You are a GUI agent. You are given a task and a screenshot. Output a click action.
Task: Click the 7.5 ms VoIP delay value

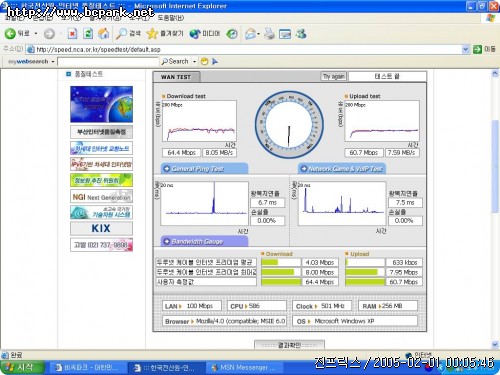click(x=405, y=203)
